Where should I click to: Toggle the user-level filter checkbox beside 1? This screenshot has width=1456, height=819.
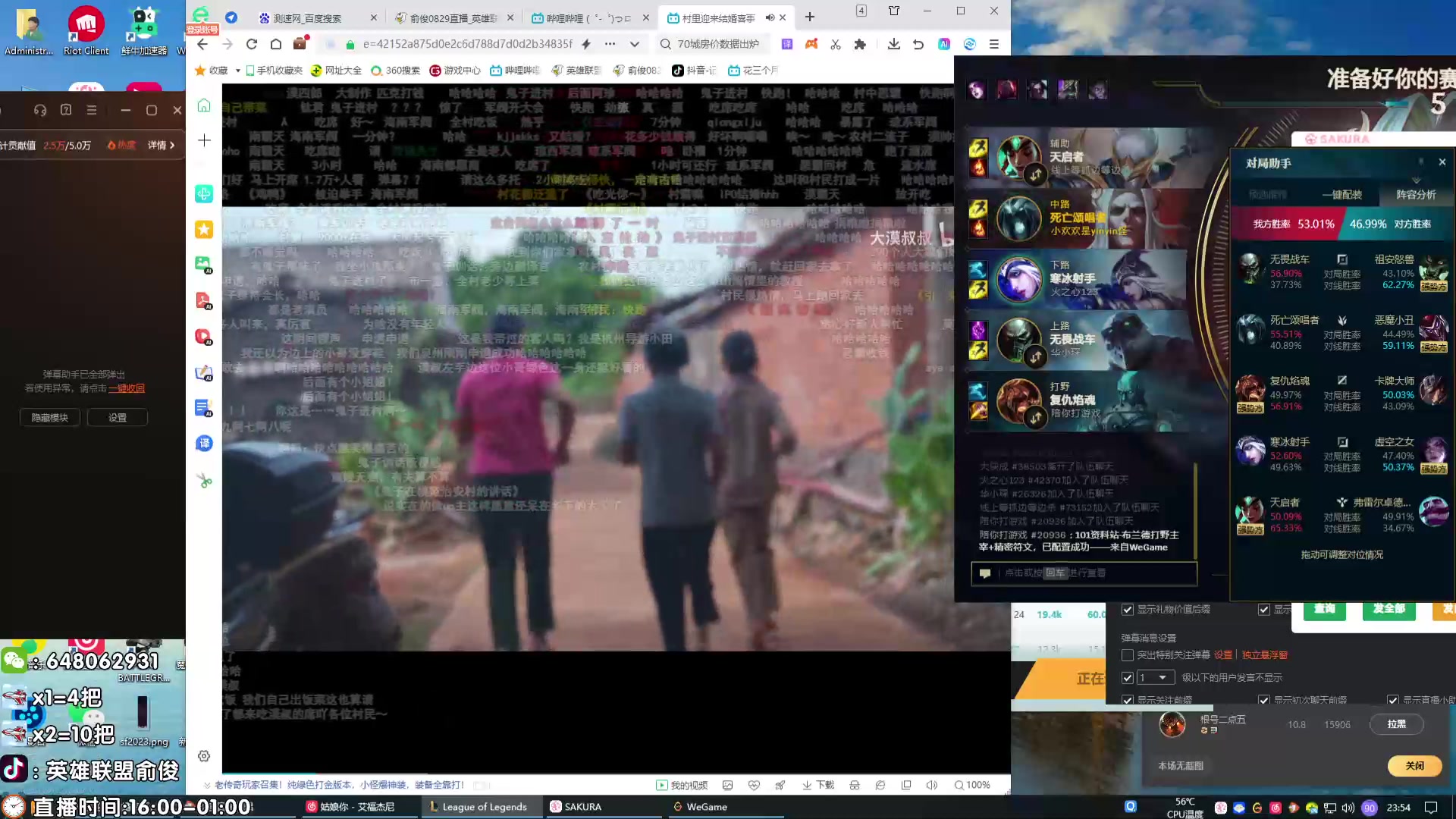point(1128,678)
